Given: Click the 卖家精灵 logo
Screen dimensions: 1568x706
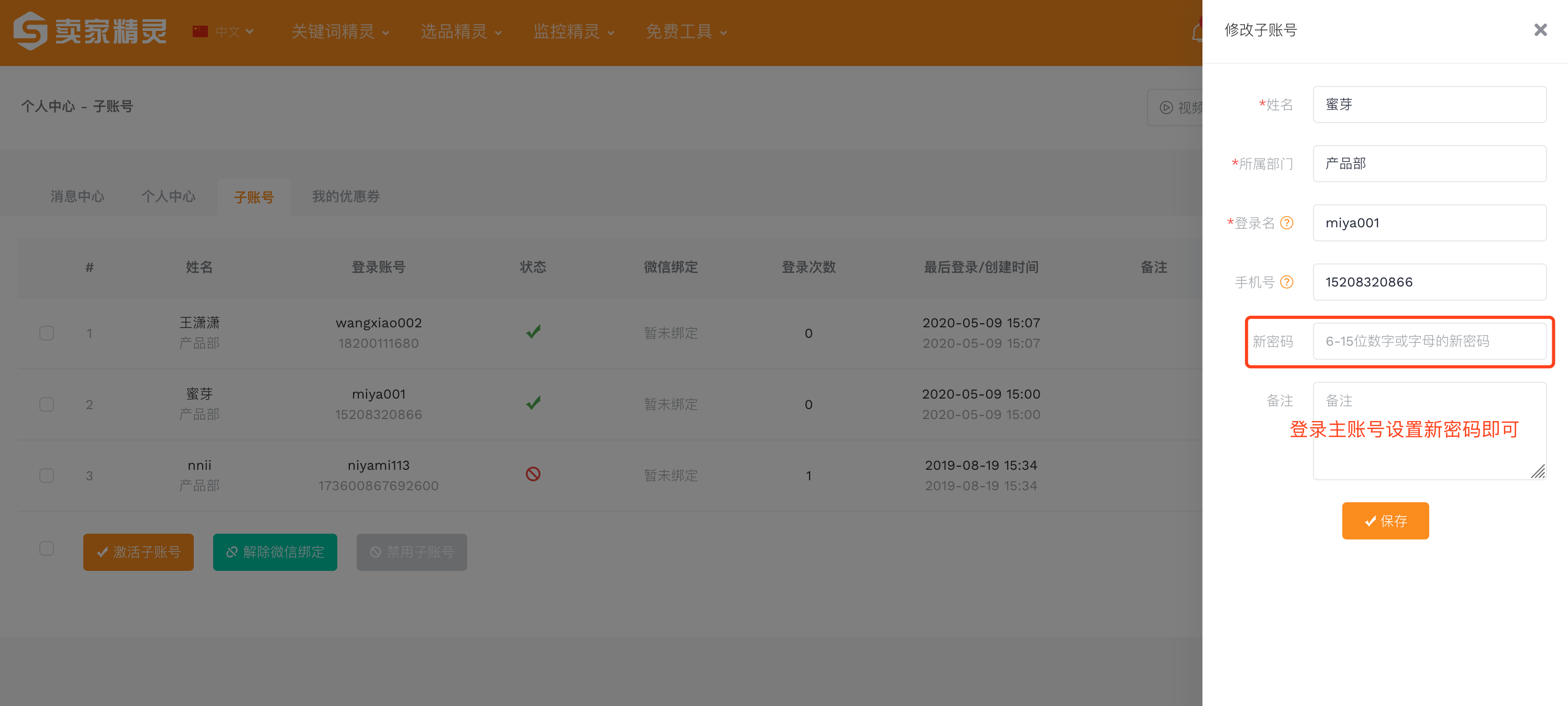Looking at the screenshot, I should (90, 31).
